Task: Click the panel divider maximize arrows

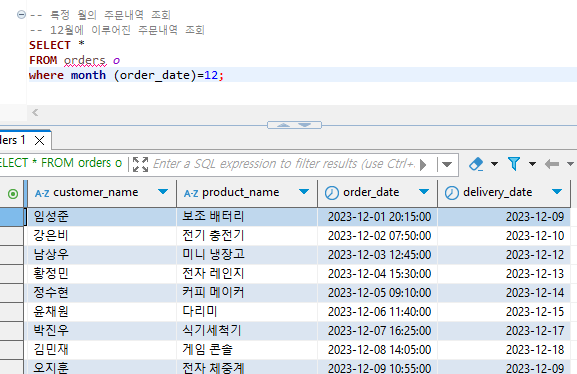Action: [x=294, y=125]
